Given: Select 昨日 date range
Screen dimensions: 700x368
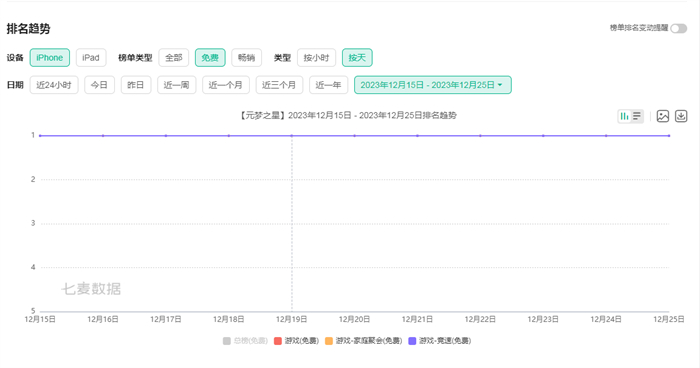Looking at the screenshot, I should point(136,85).
